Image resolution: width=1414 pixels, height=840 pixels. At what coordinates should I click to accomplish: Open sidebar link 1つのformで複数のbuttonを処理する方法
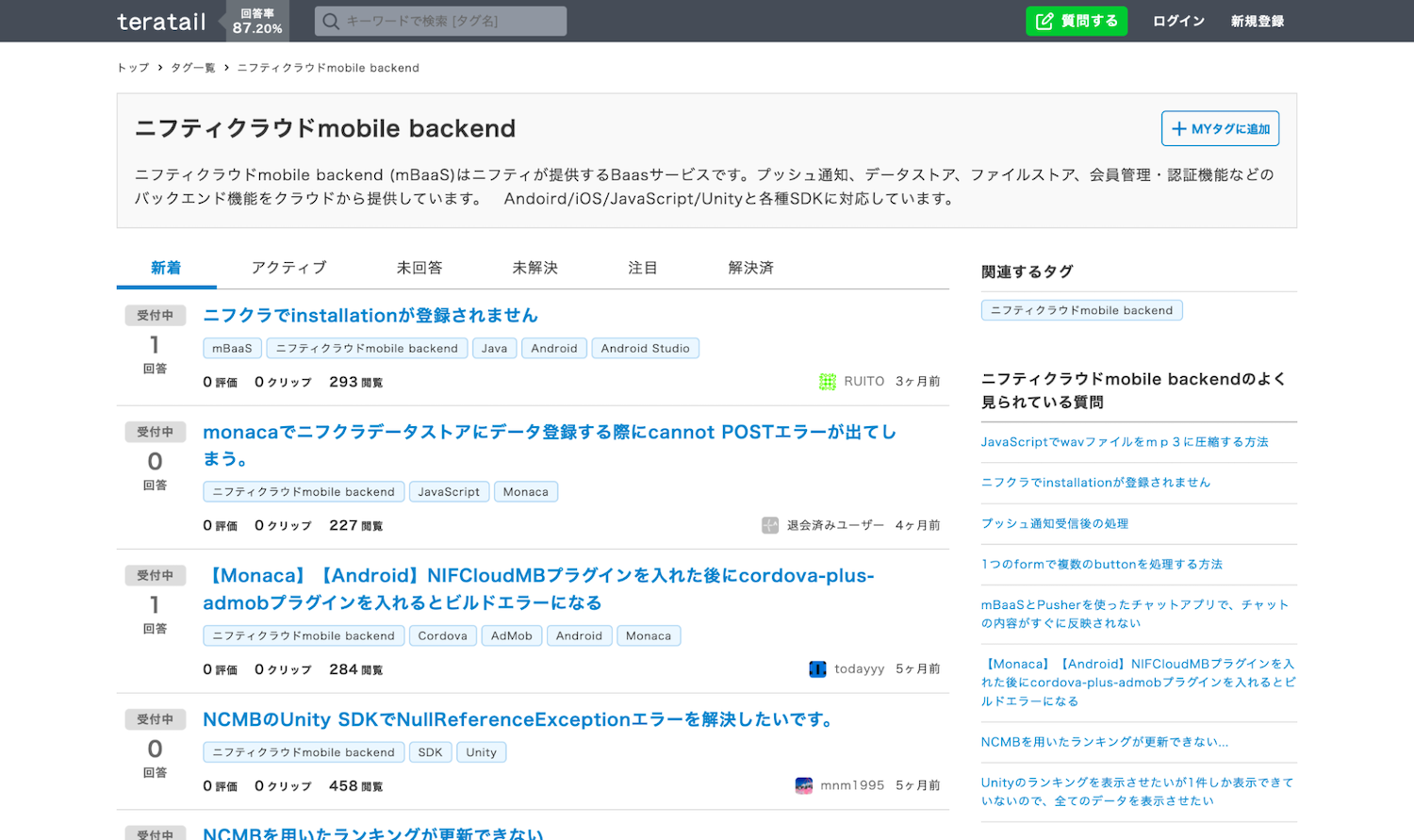[1102, 564]
